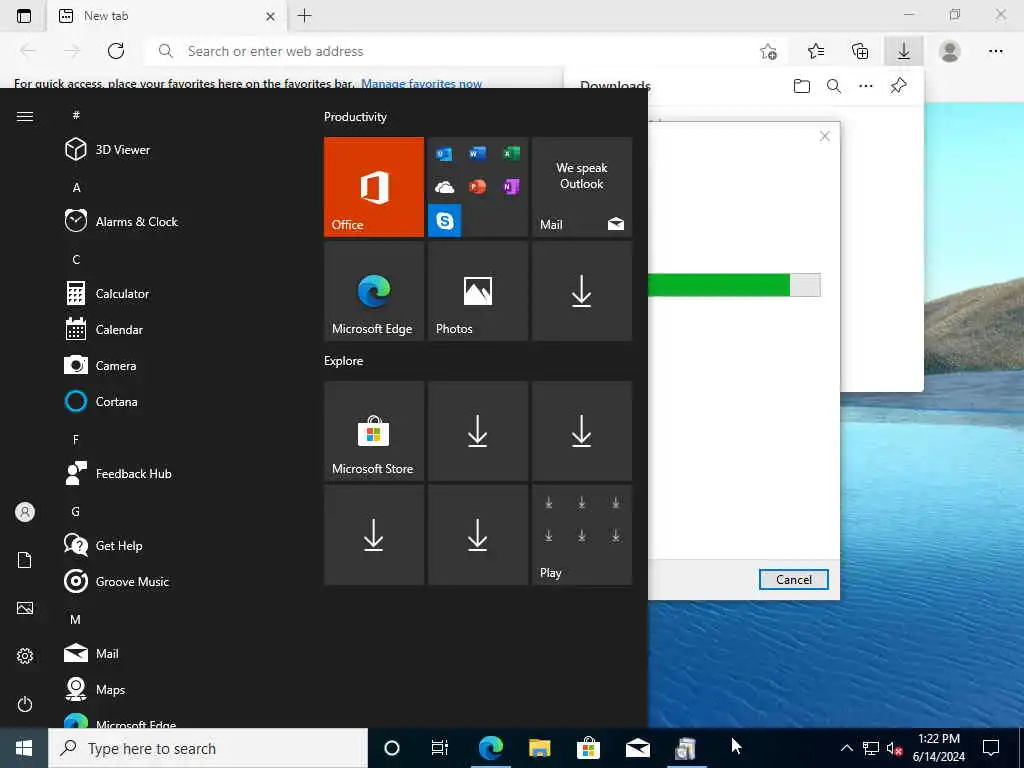Expand the Start menu hamburger navigation
1024x768 pixels.
coord(25,116)
